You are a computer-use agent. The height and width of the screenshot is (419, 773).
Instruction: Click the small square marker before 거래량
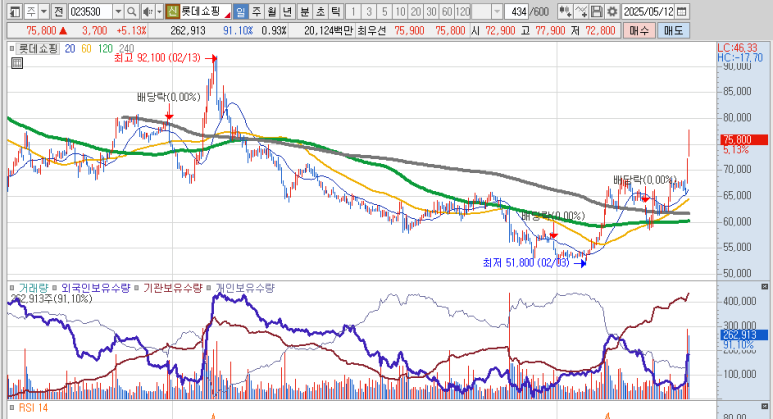click(x=12, y=287)
